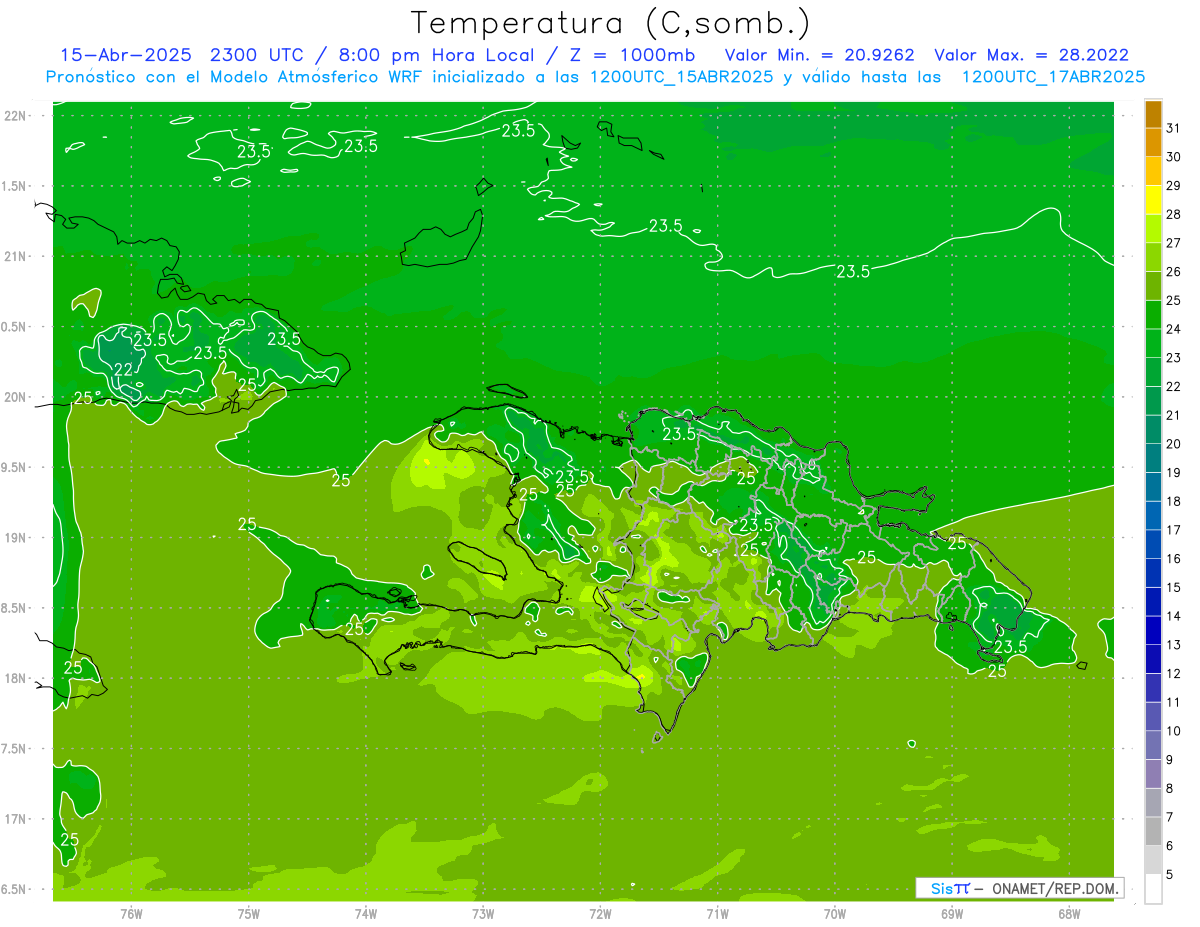Screen dimensions: 1200x927
Task: Click the "22" contour label over eastern Cuba
Action: point(124,370)
